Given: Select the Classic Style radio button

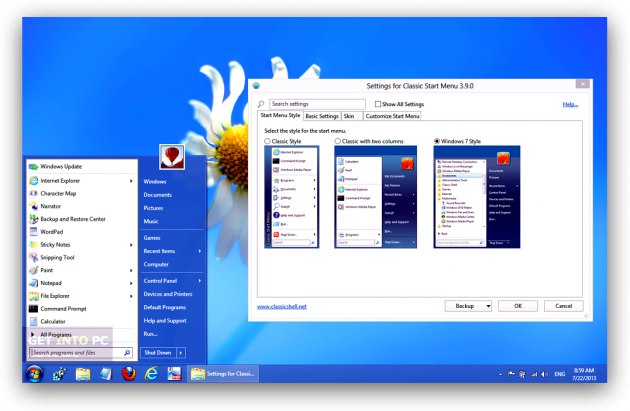Looking at the screenshot, I should click(267, 141).
